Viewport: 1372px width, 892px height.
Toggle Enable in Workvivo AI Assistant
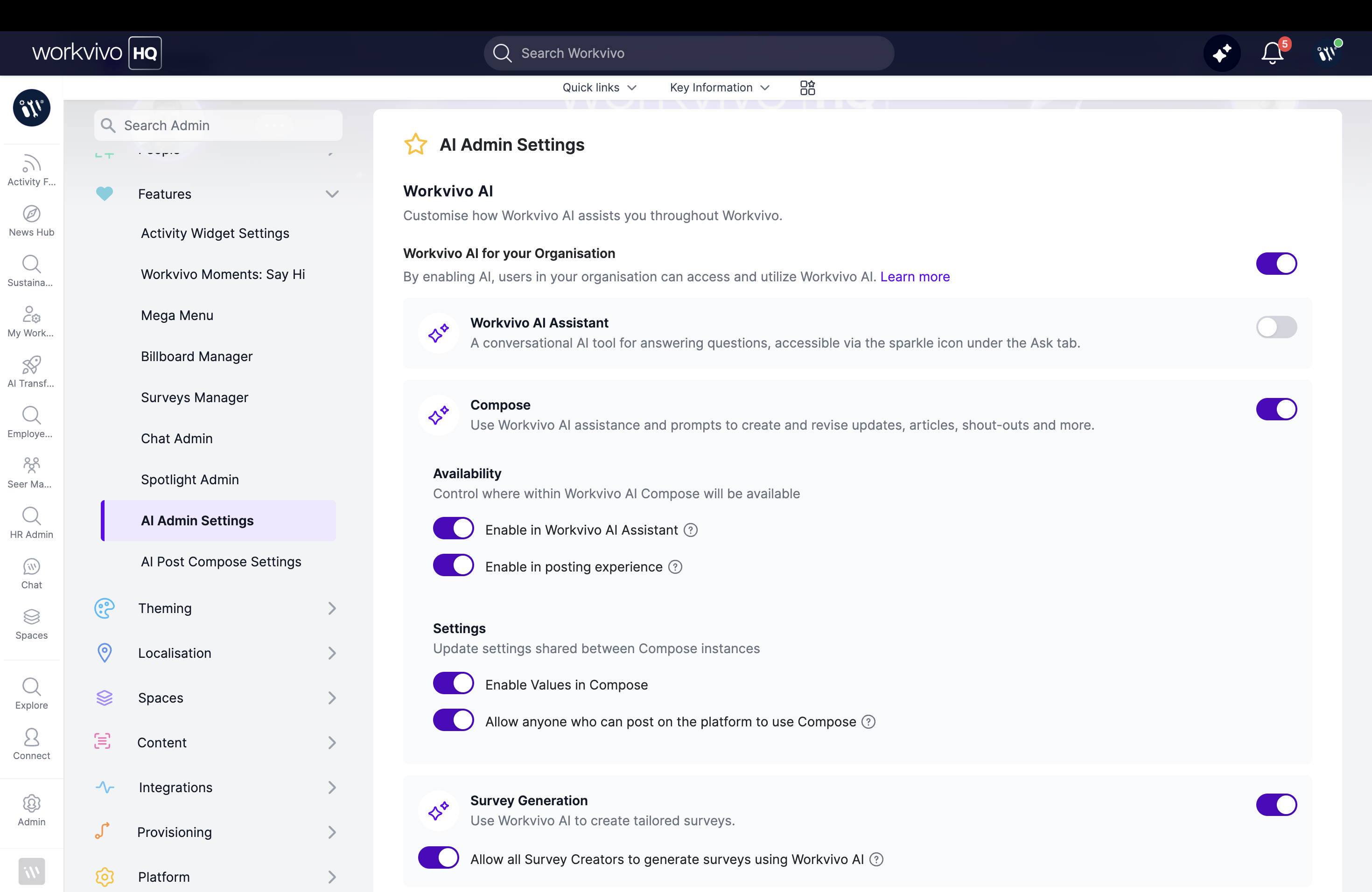coord(454,529)
